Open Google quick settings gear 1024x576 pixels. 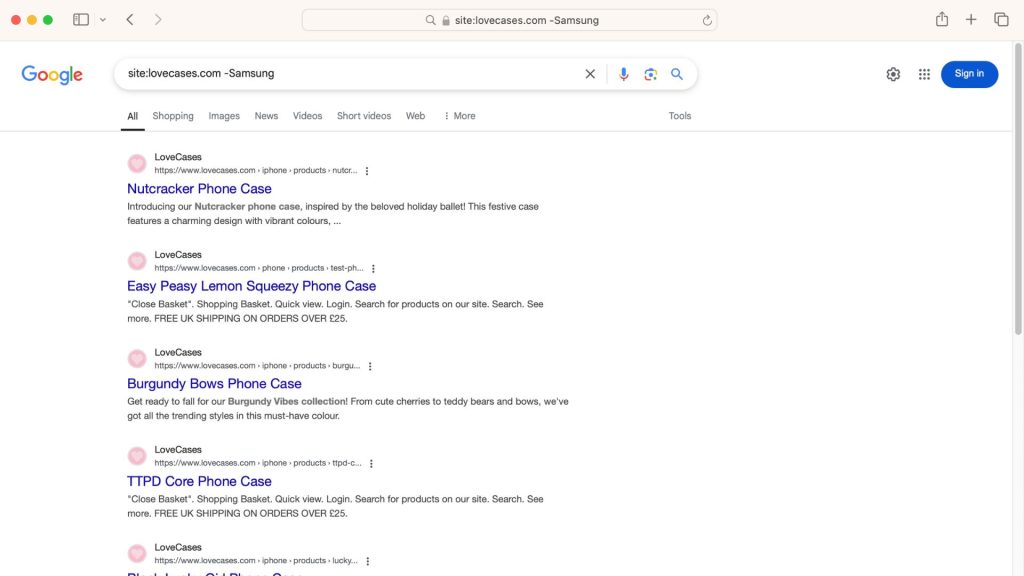pos(893,74)
